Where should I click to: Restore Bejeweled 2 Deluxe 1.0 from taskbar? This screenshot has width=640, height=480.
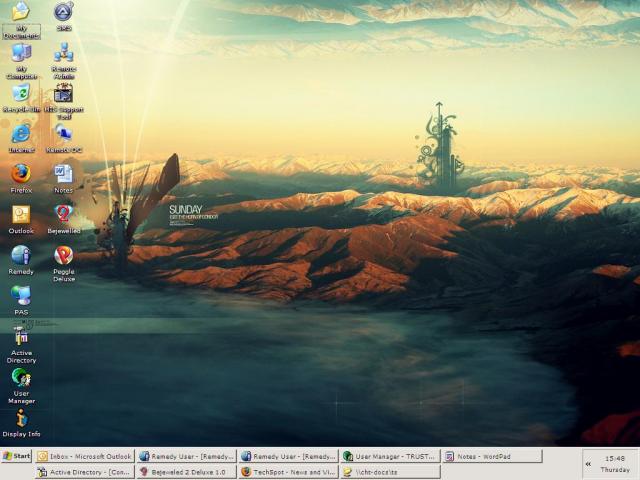187,472
